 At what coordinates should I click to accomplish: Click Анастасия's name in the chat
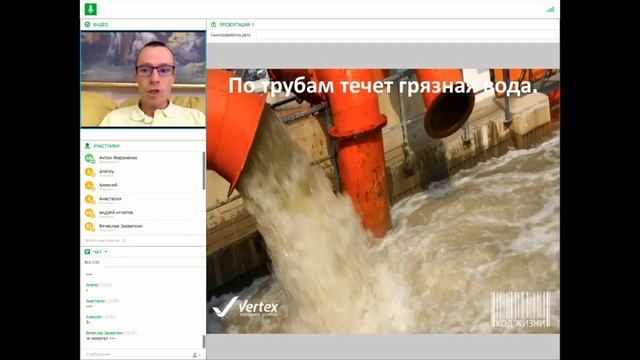[96, 301]
